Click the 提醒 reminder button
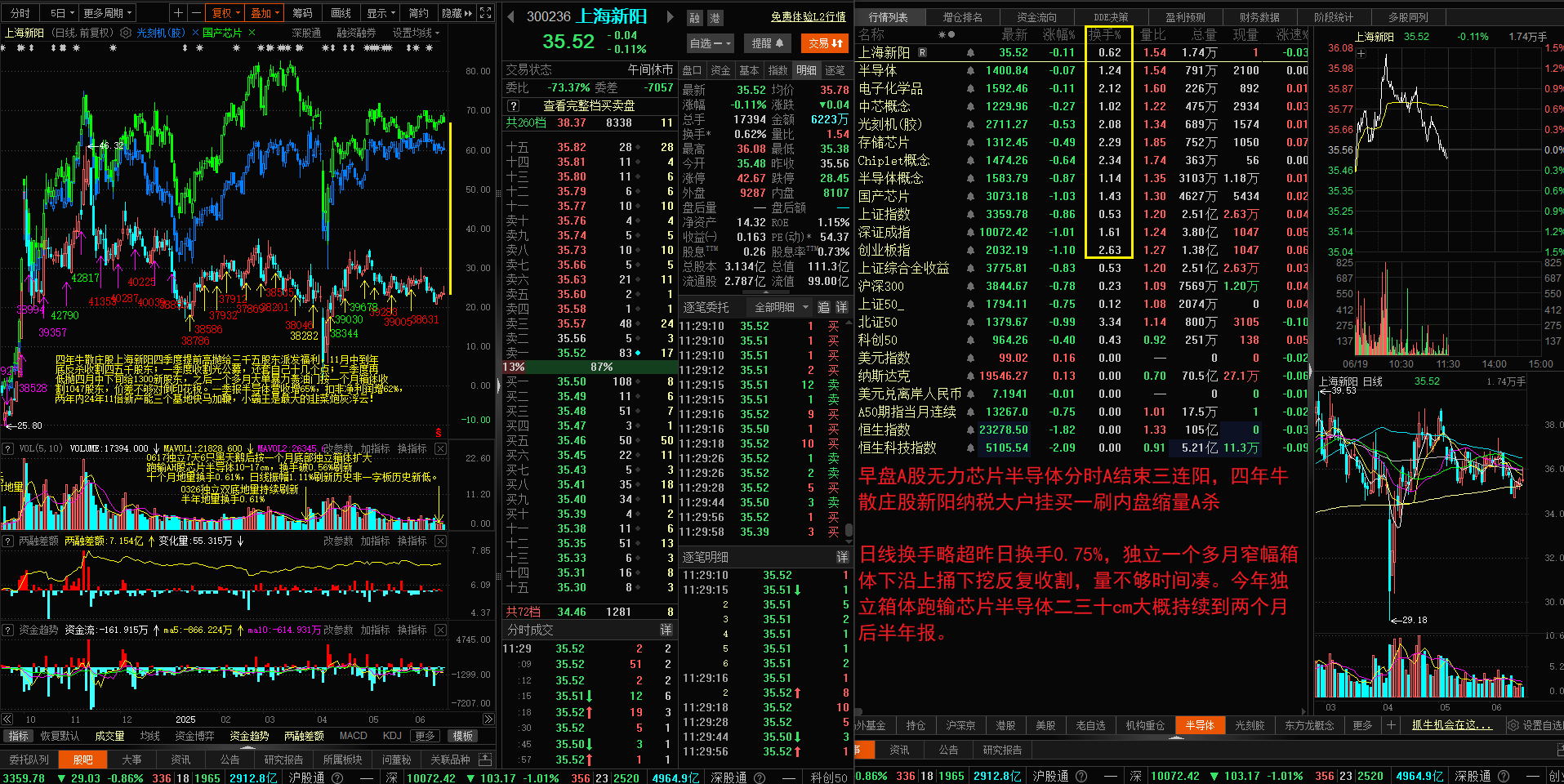This screenshot has height=784, width=1564. pos(767,43)
